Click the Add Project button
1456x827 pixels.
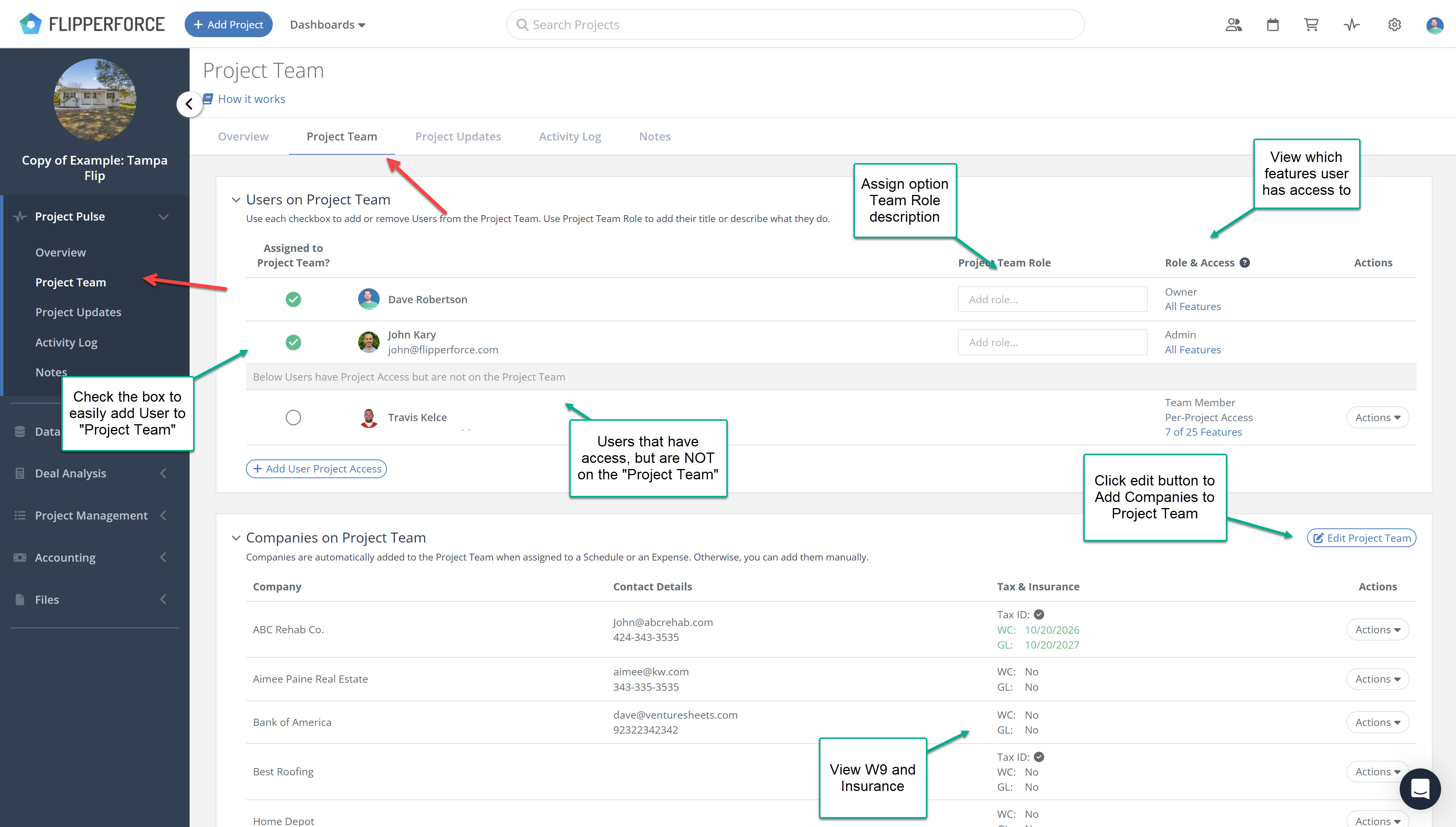point(228,25)
